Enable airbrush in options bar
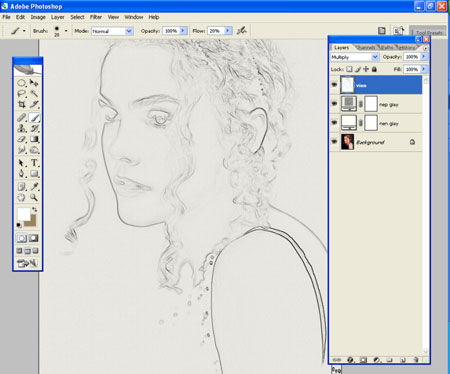The width and height of the screenshot is (450, 374). [x=242, y=31]
